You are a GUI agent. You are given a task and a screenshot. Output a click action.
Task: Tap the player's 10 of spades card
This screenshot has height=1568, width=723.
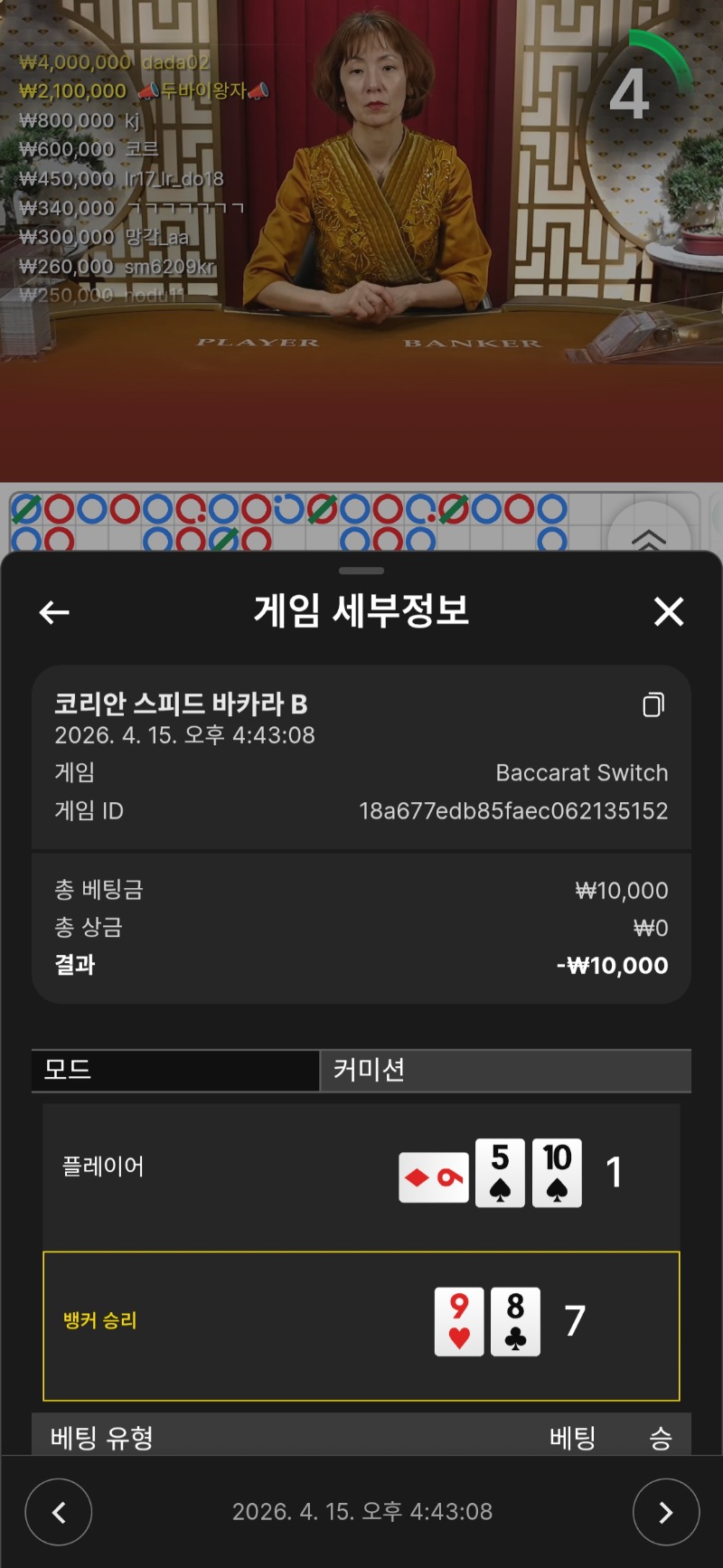[x=557, y=1173]
